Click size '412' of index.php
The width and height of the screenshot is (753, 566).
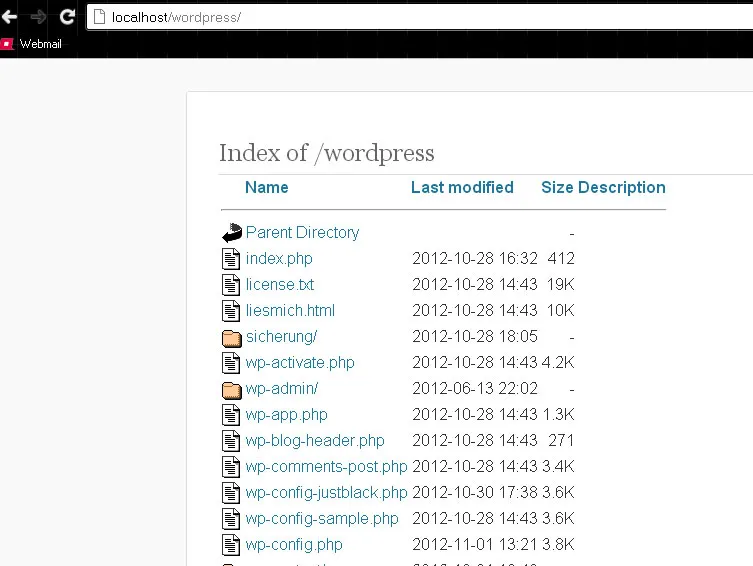(561, 258)
